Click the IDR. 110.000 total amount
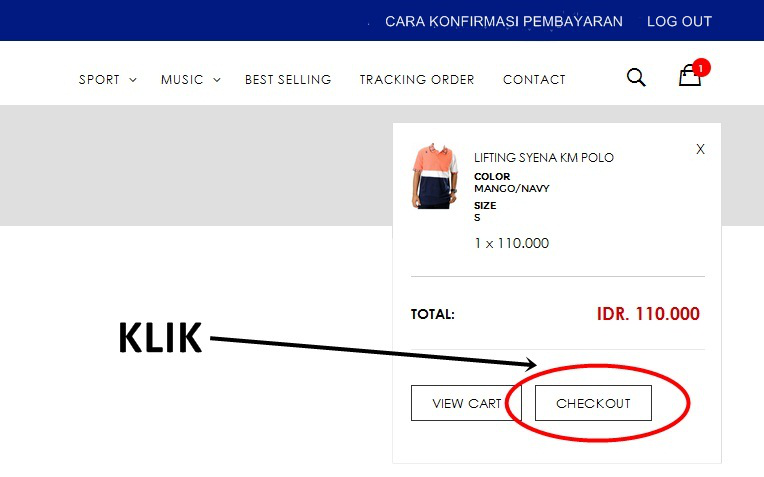This screenshot has height=477, width=764. click(x=648, y=314)
